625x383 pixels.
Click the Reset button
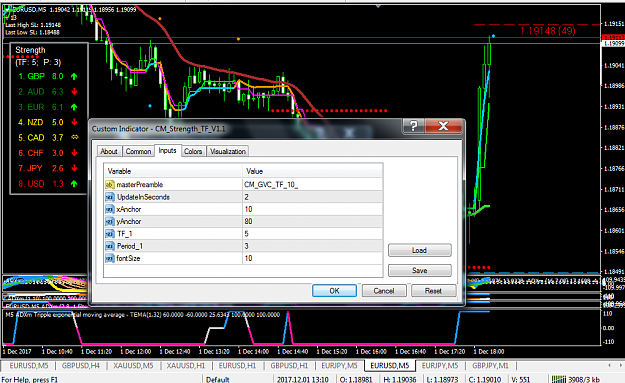tap(433, 291)
